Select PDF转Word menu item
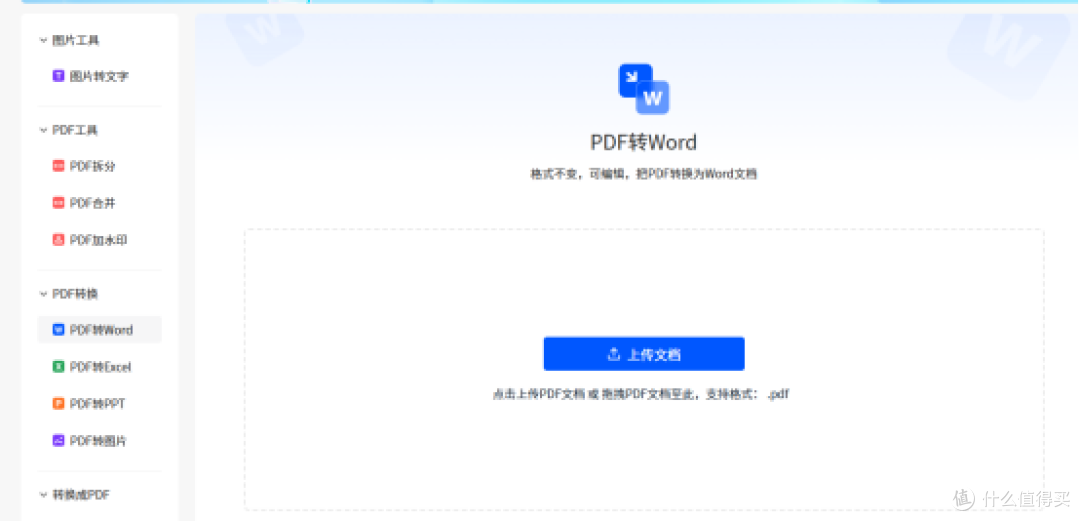Image resolution: width=1080 pixels, height=521 pixels. pos(100,330)
